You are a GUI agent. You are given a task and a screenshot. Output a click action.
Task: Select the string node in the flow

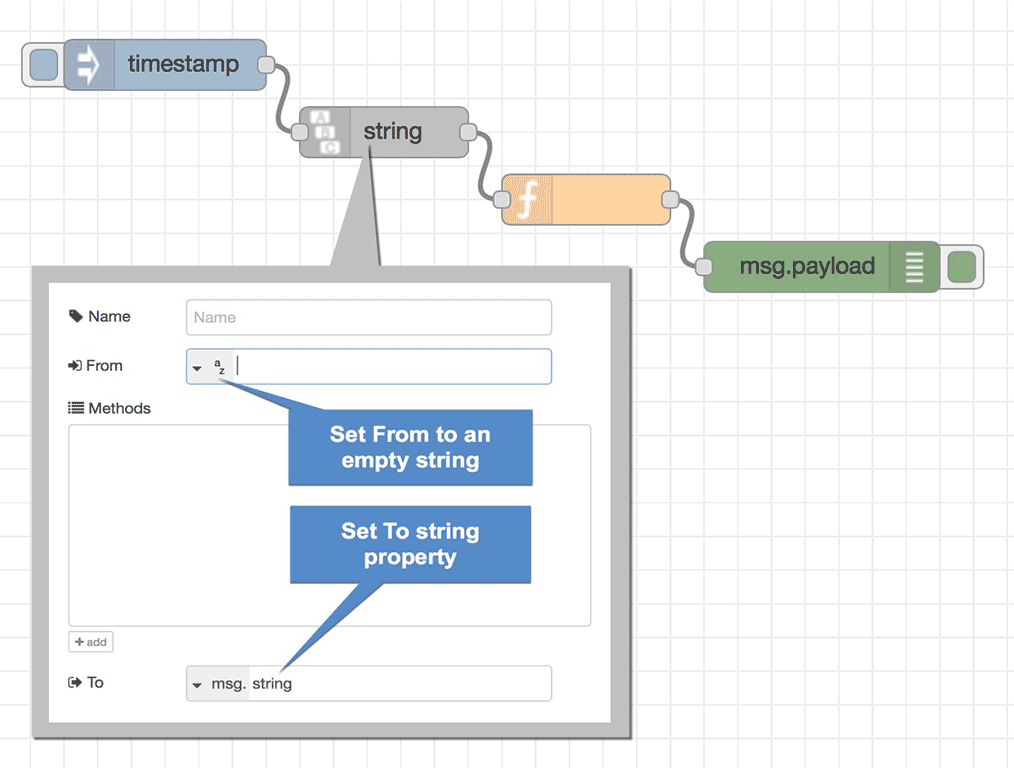point(395,131)
